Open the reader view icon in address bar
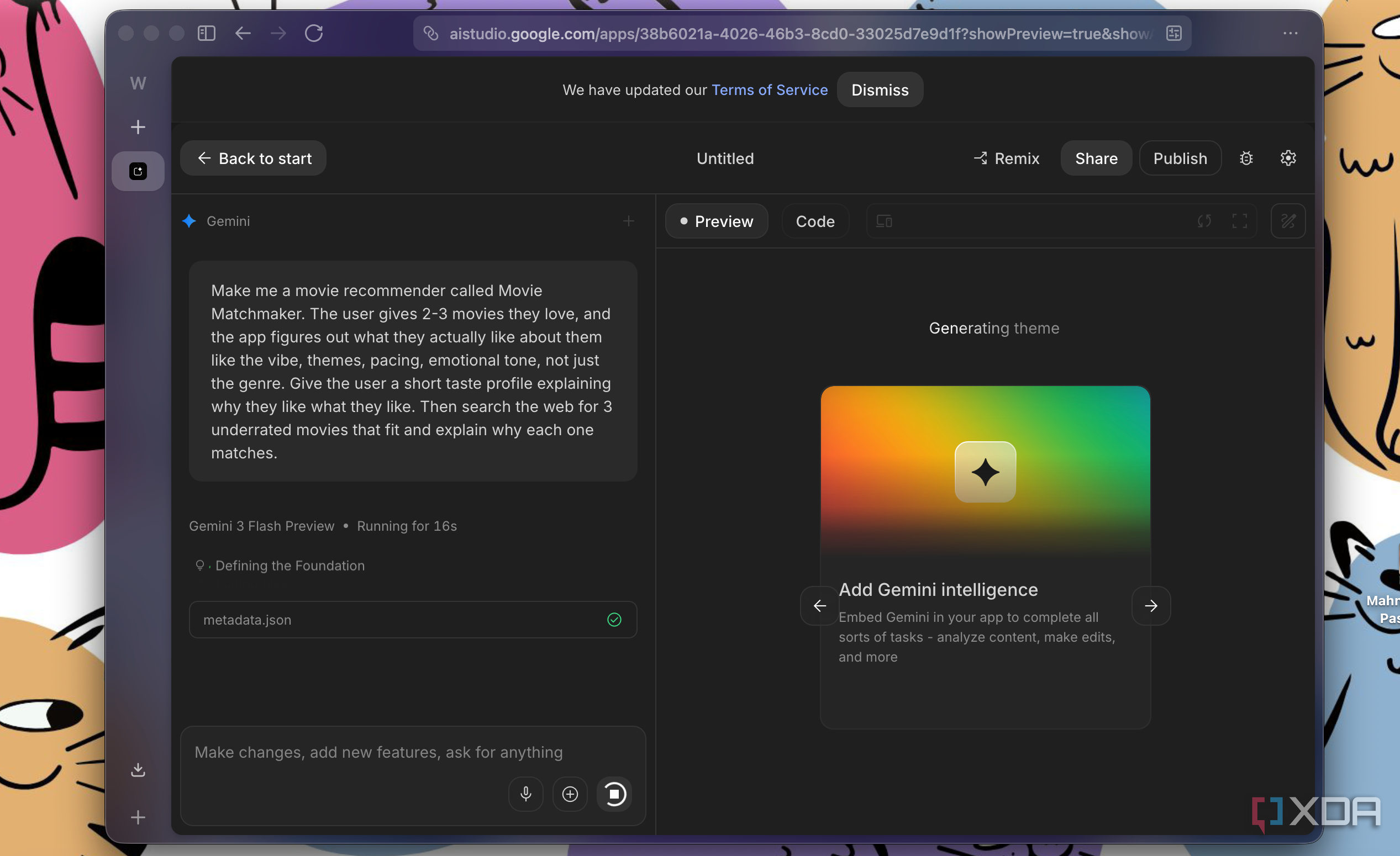The height and width of the screenshot is (856, 1400). coord(1174,34)
